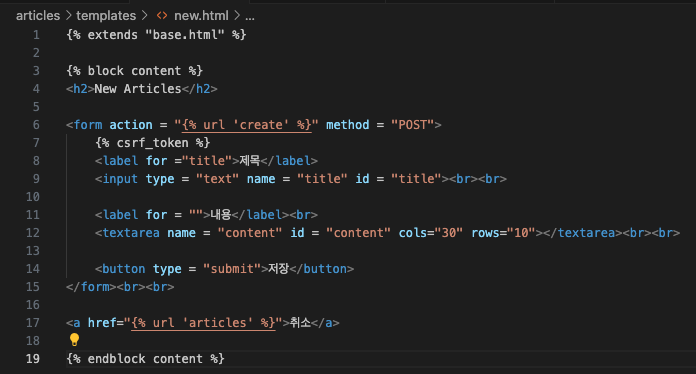Click the '{% block content %}' tag
This screenshot has height=374, width=696.
(134, 71)
